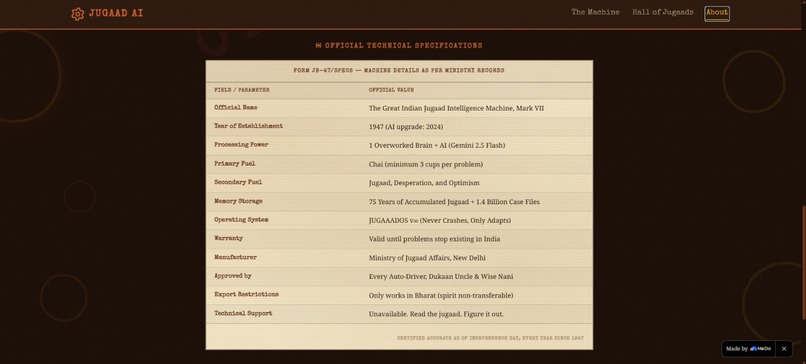Select the Official Name field label

235,108
